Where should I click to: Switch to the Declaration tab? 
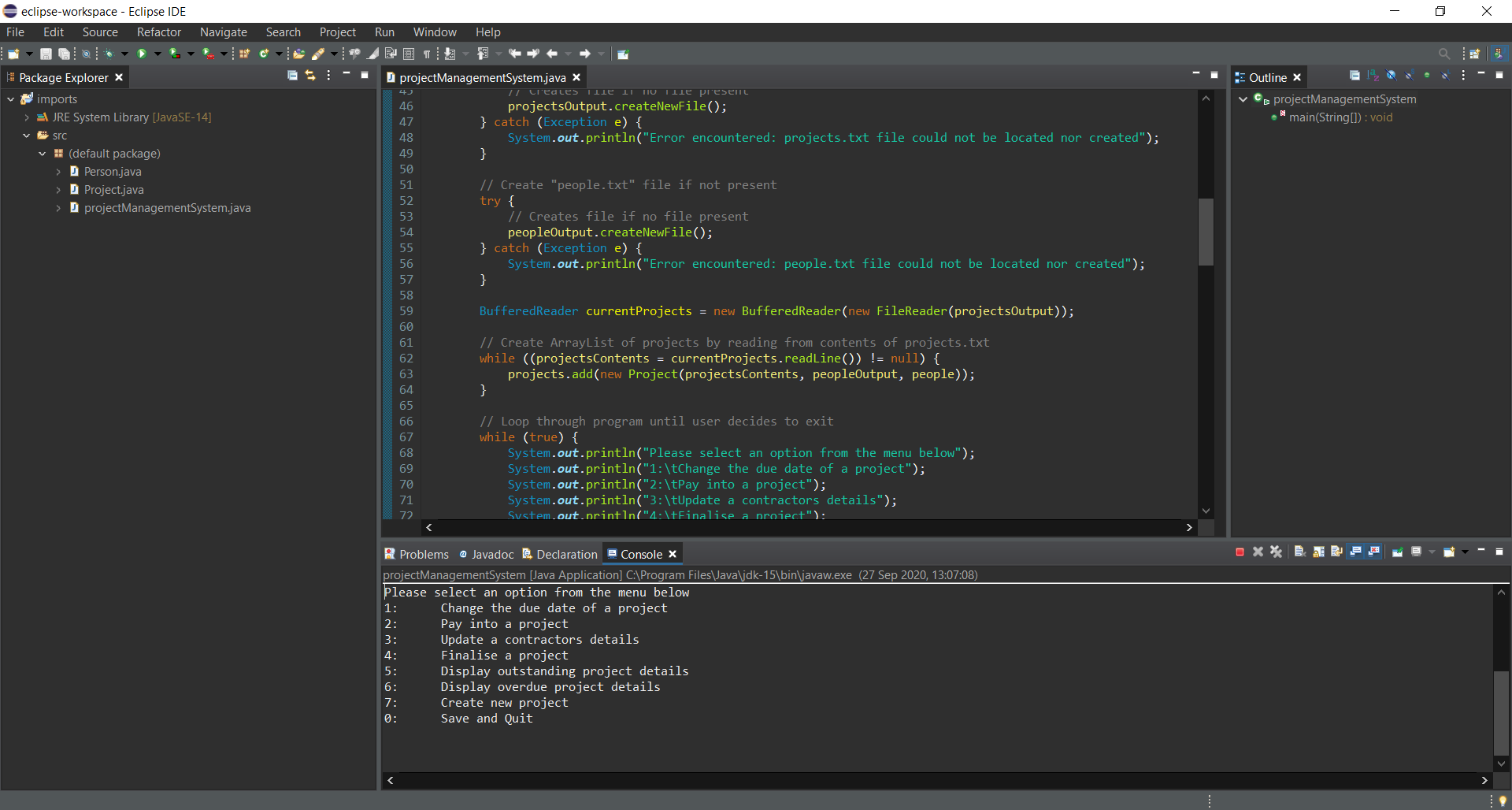coord(560,554)
